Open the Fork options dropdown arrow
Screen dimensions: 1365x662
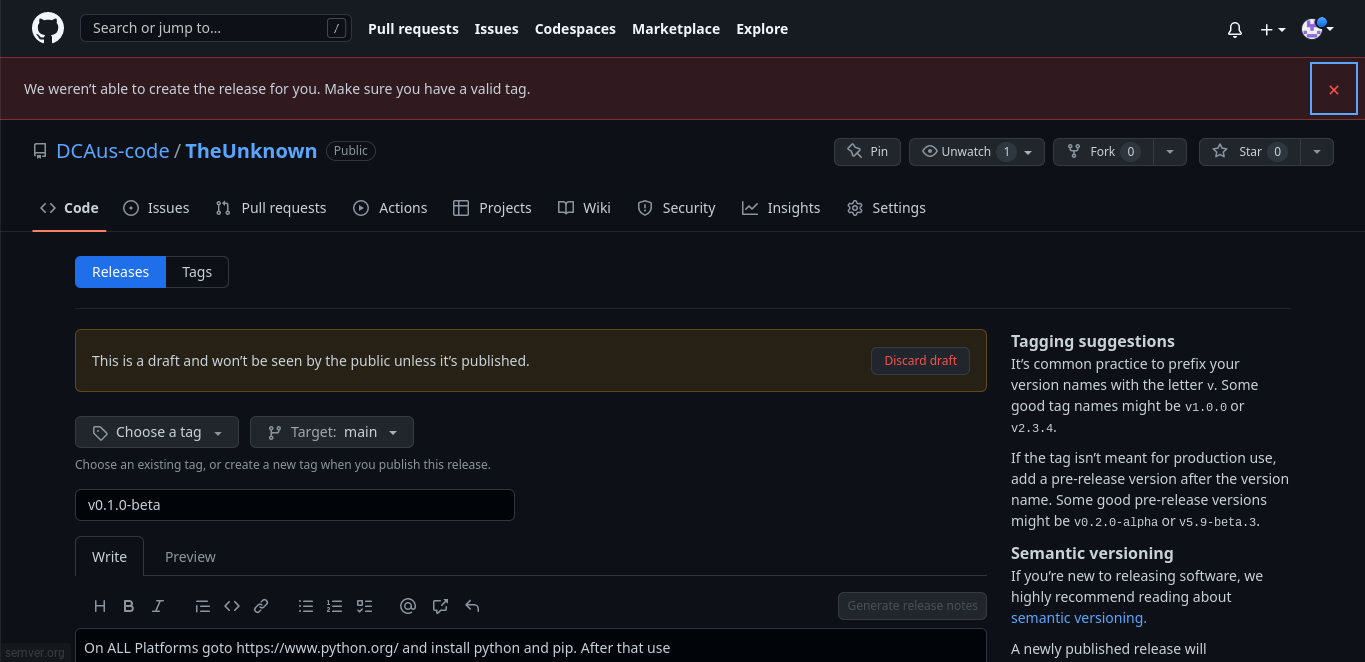pyautogui.click(x=1170, y=152)
